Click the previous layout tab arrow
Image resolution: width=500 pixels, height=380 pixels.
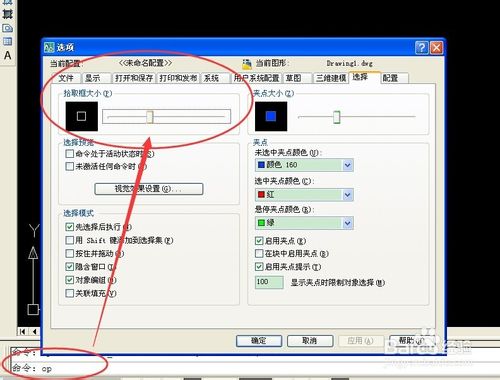(x=34, y=331)
